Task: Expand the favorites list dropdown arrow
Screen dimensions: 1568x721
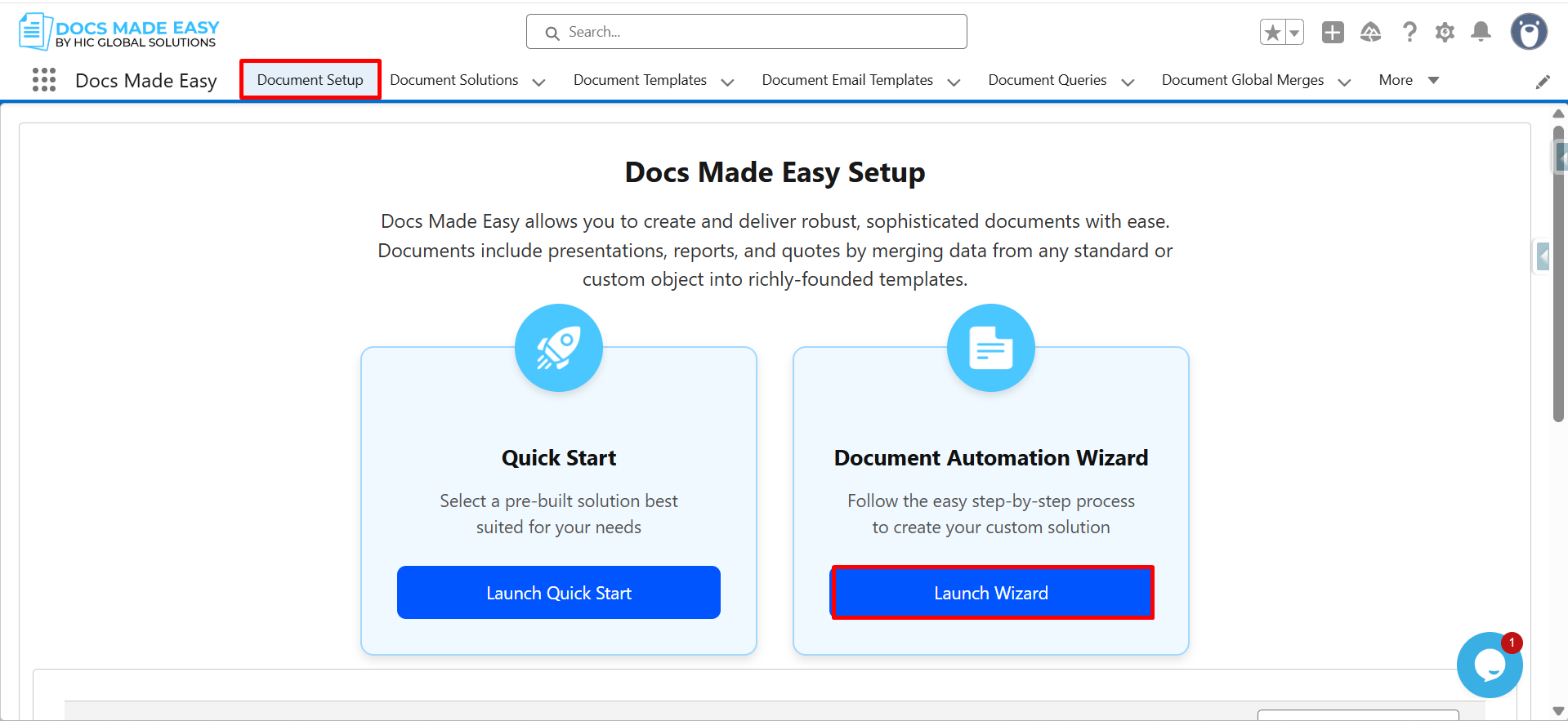Action: pos(1294,33)
